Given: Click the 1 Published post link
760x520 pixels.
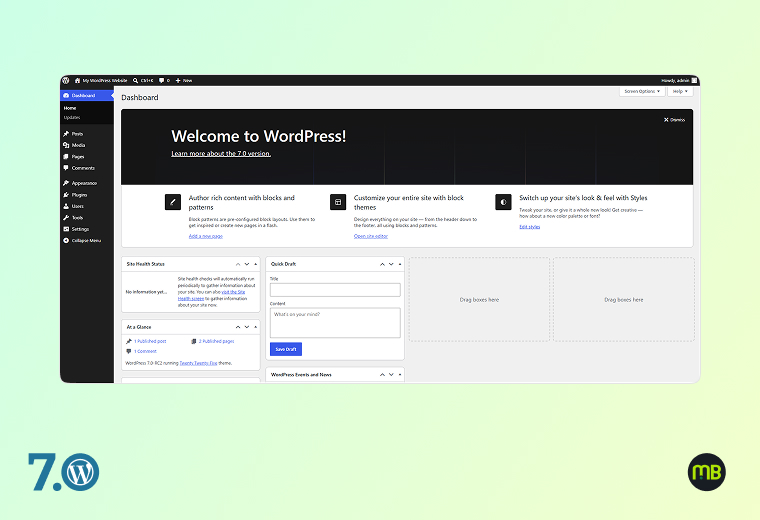Looking at the screenshot, I should tap(150, 341).
